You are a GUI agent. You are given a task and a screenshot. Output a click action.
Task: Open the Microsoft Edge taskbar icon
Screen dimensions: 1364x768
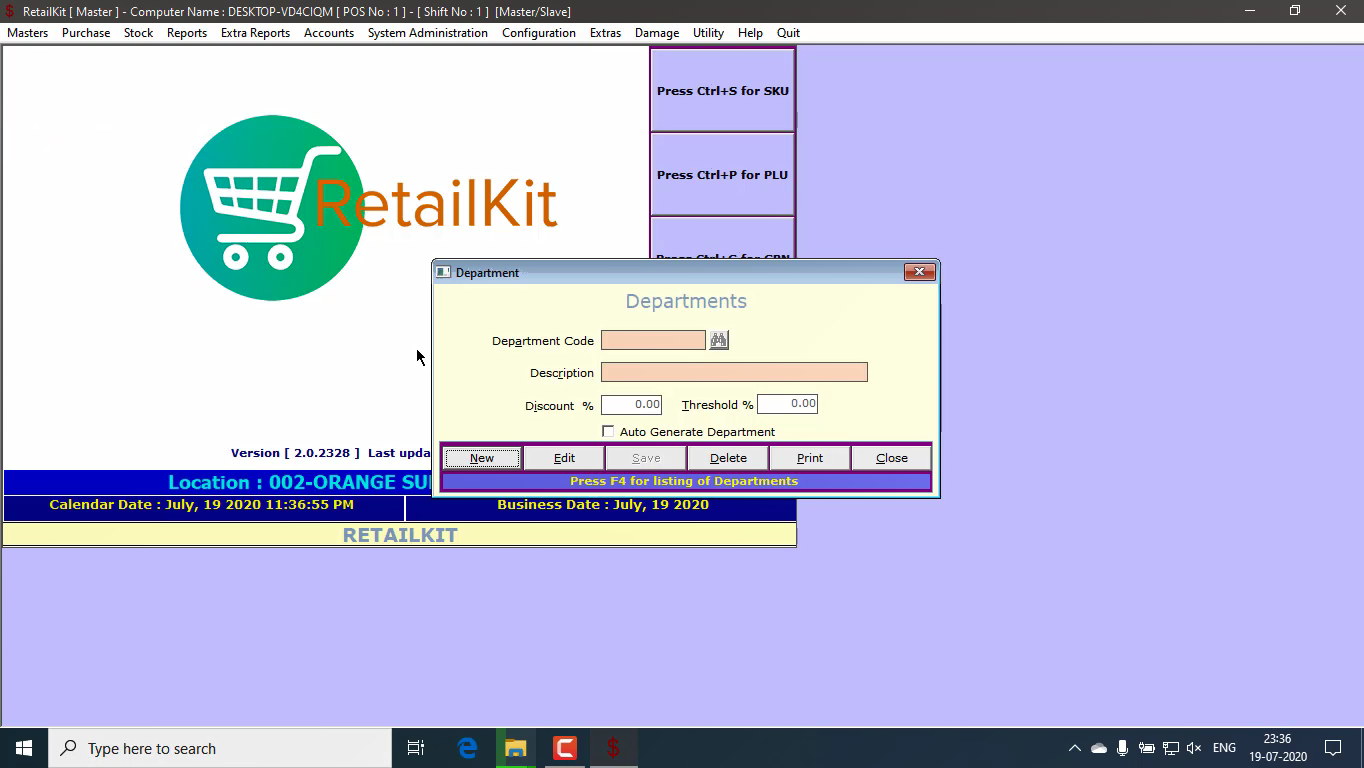tap(467, 748)
